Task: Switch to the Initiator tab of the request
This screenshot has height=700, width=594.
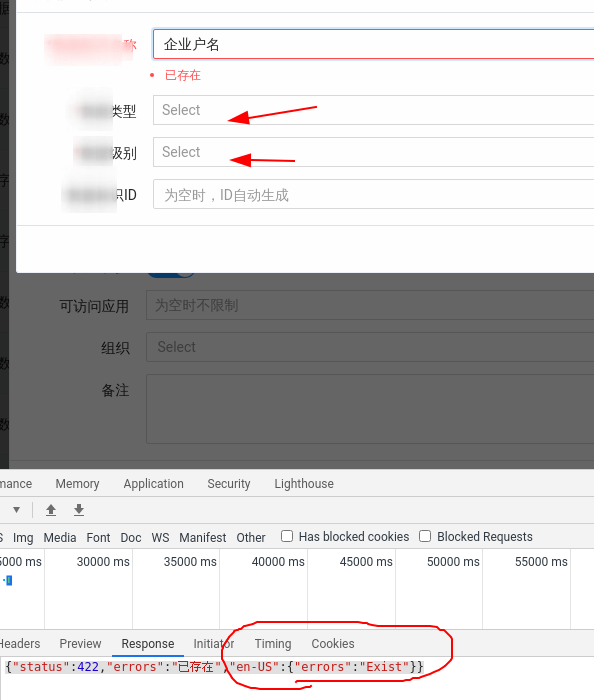Action: click(x=214, y=643)
